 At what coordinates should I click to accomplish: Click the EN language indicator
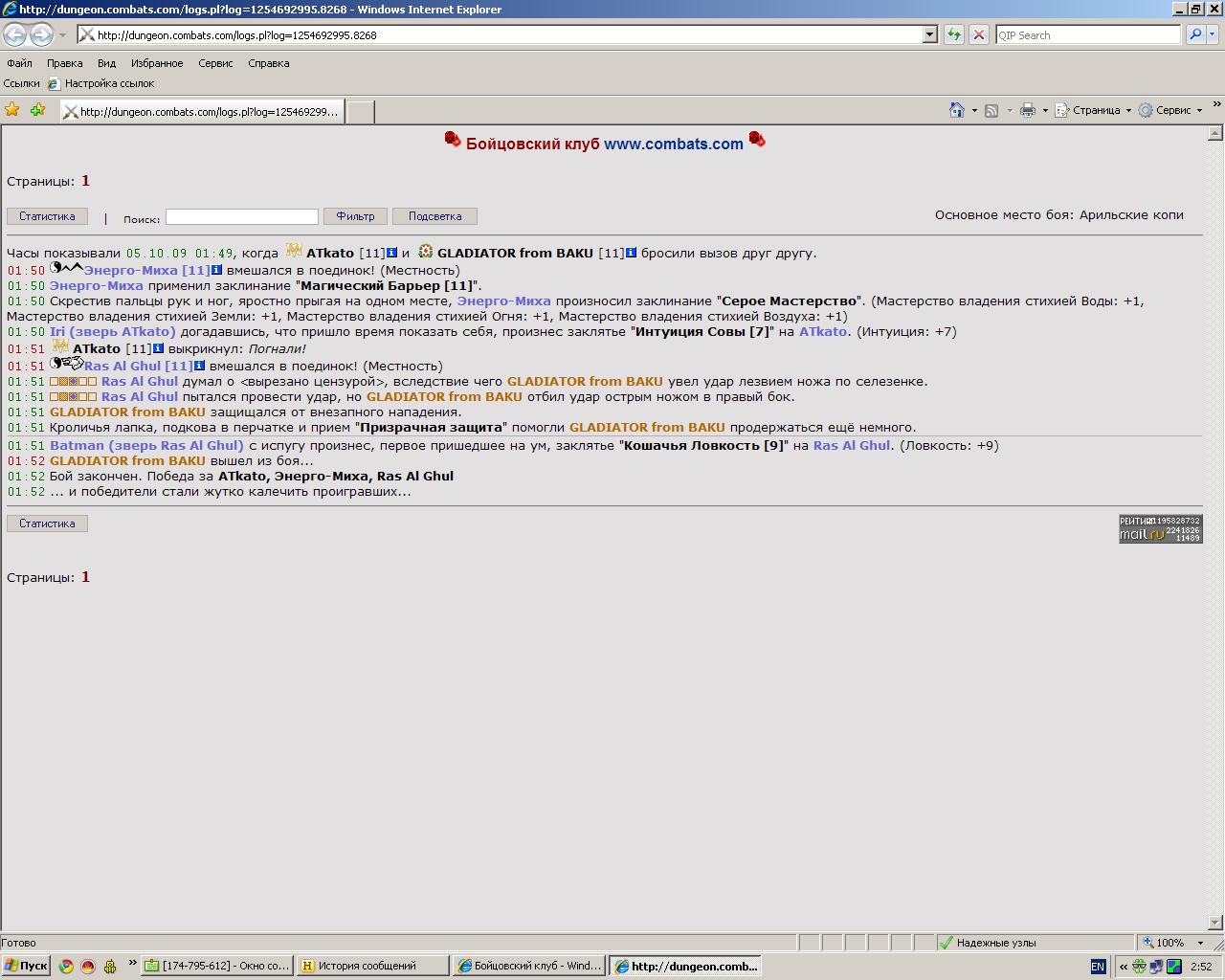(x=1098, y=967)
